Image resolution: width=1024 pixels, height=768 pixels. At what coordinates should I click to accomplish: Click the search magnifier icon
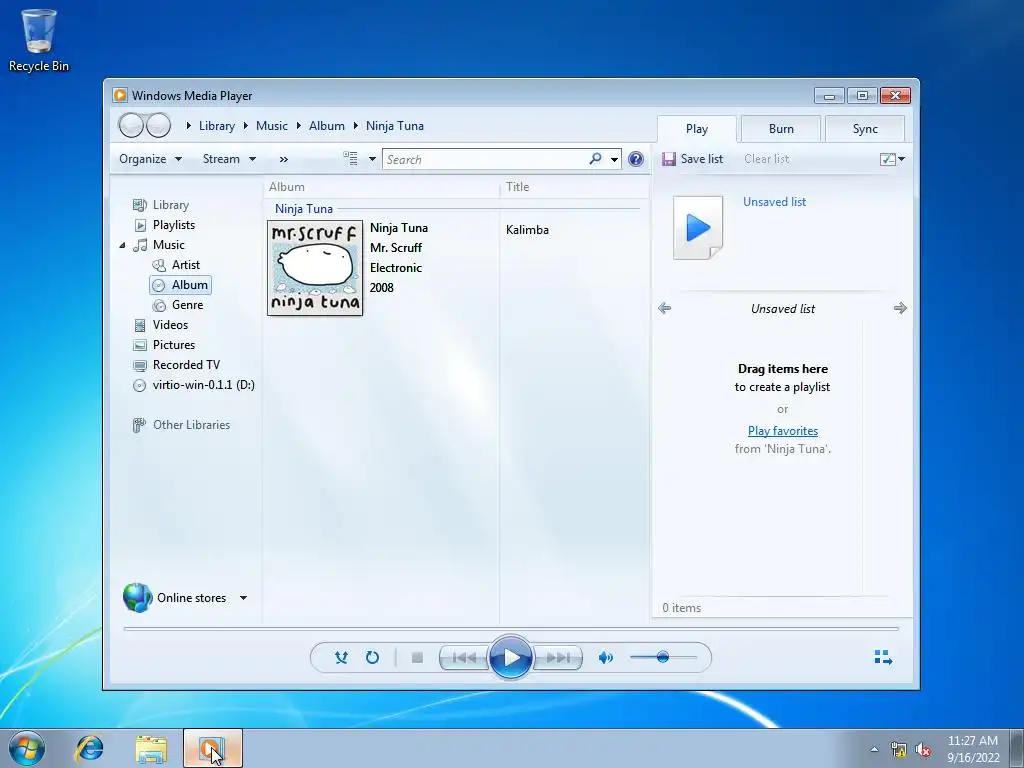[x=595, y=159]
